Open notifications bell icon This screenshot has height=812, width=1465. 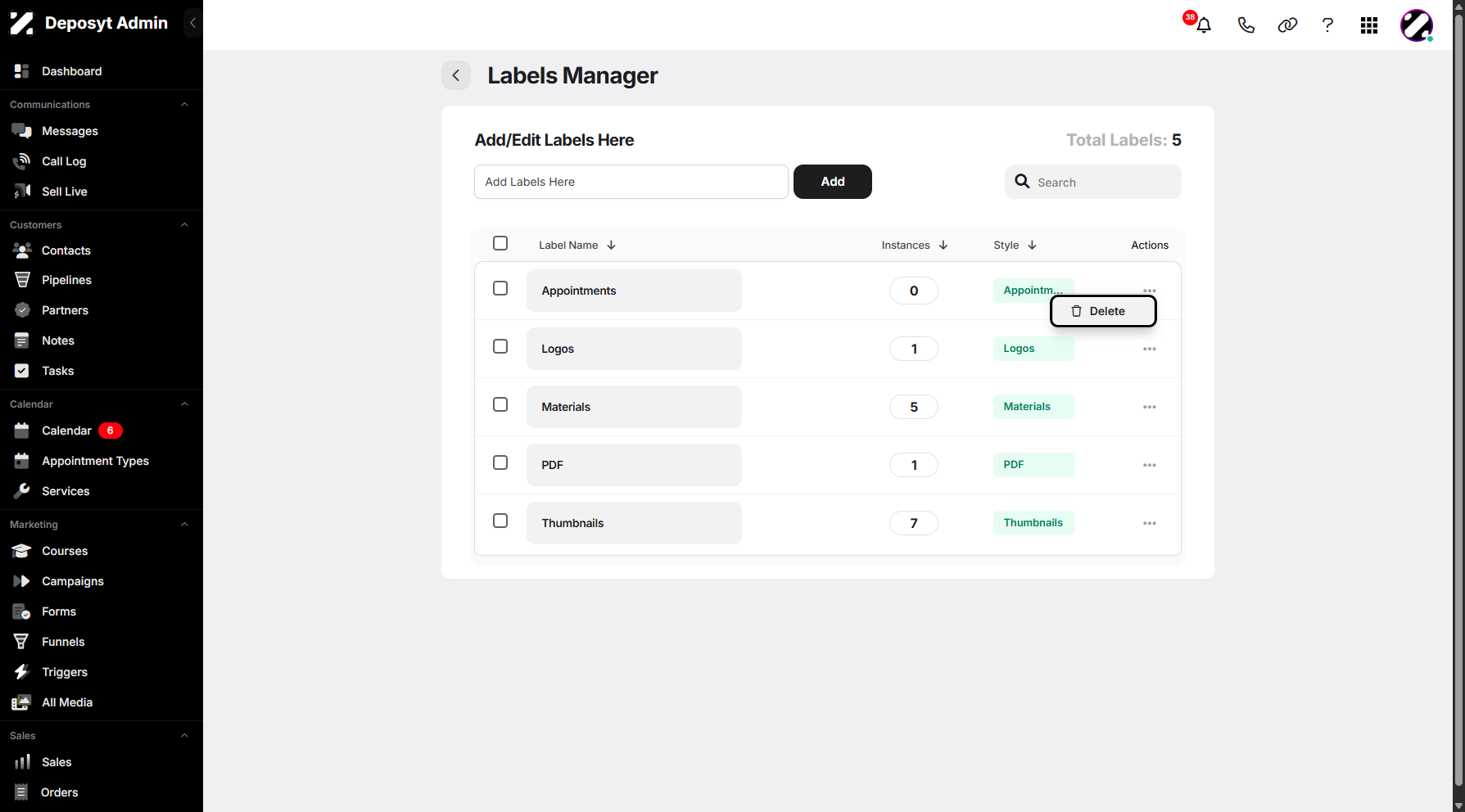click(x=1203, y=25)
